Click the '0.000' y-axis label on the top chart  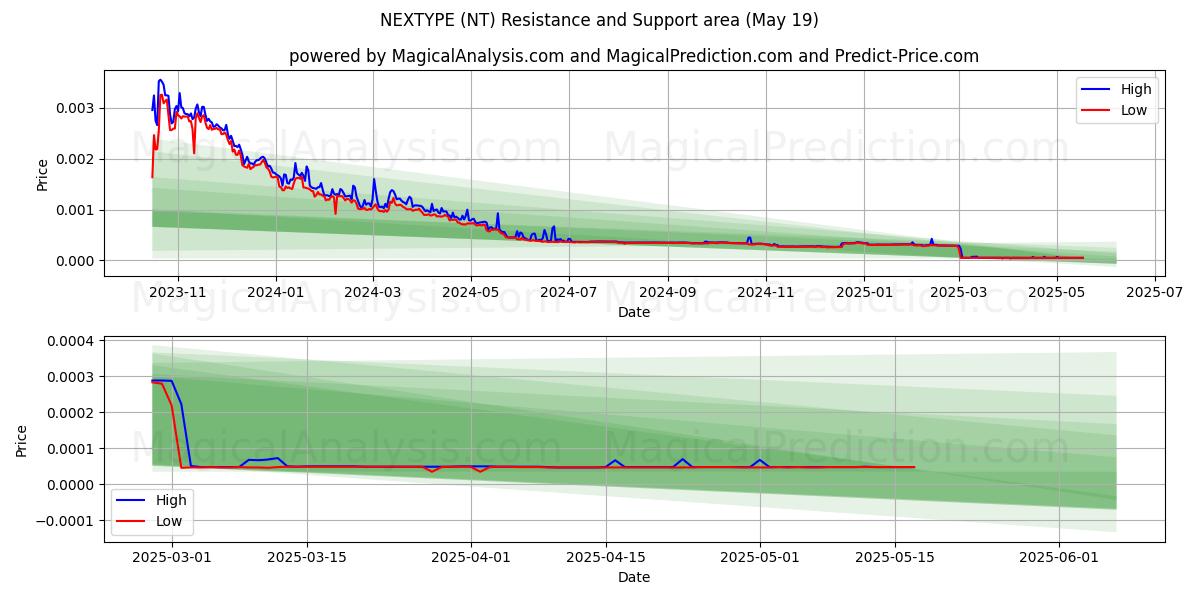(76, 261)
